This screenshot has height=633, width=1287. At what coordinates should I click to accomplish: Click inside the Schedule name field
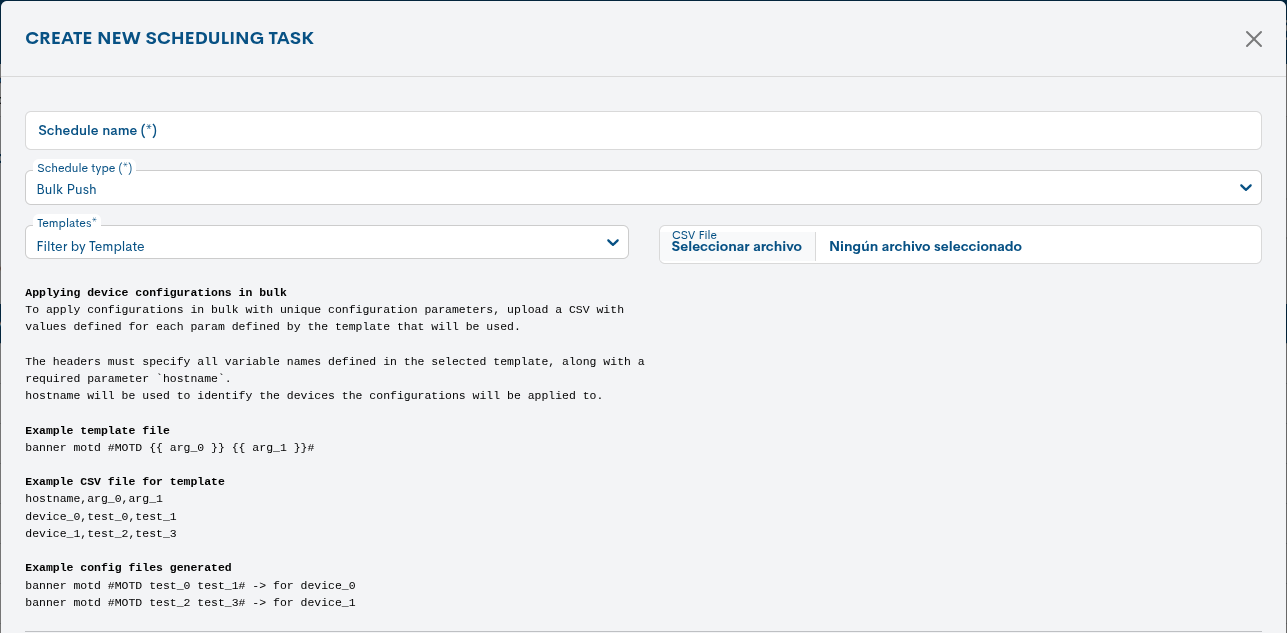tap(643, 130)
